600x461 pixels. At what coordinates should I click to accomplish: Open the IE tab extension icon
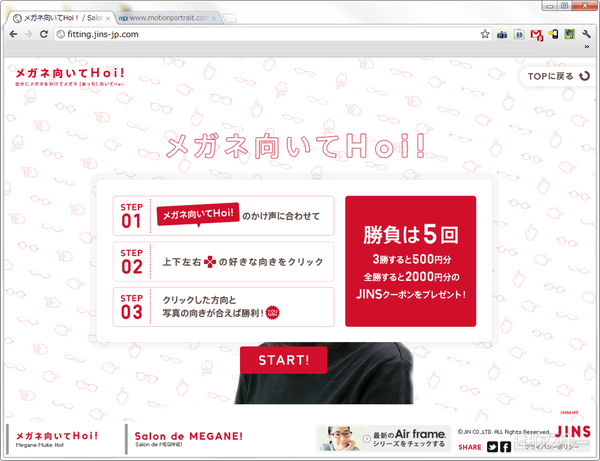pos(519,35)
